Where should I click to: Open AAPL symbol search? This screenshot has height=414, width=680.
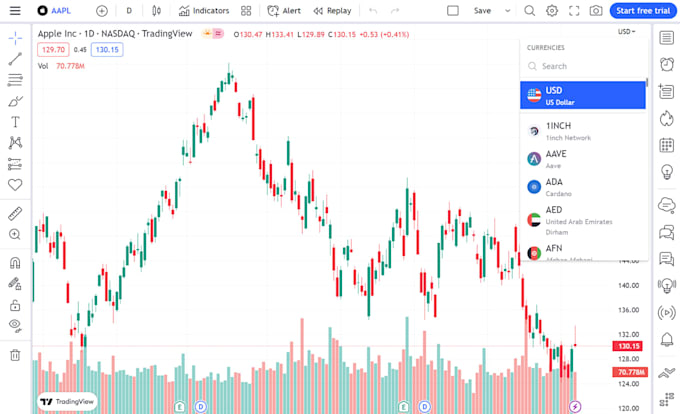pyautogui.click(x=54, y=10)
